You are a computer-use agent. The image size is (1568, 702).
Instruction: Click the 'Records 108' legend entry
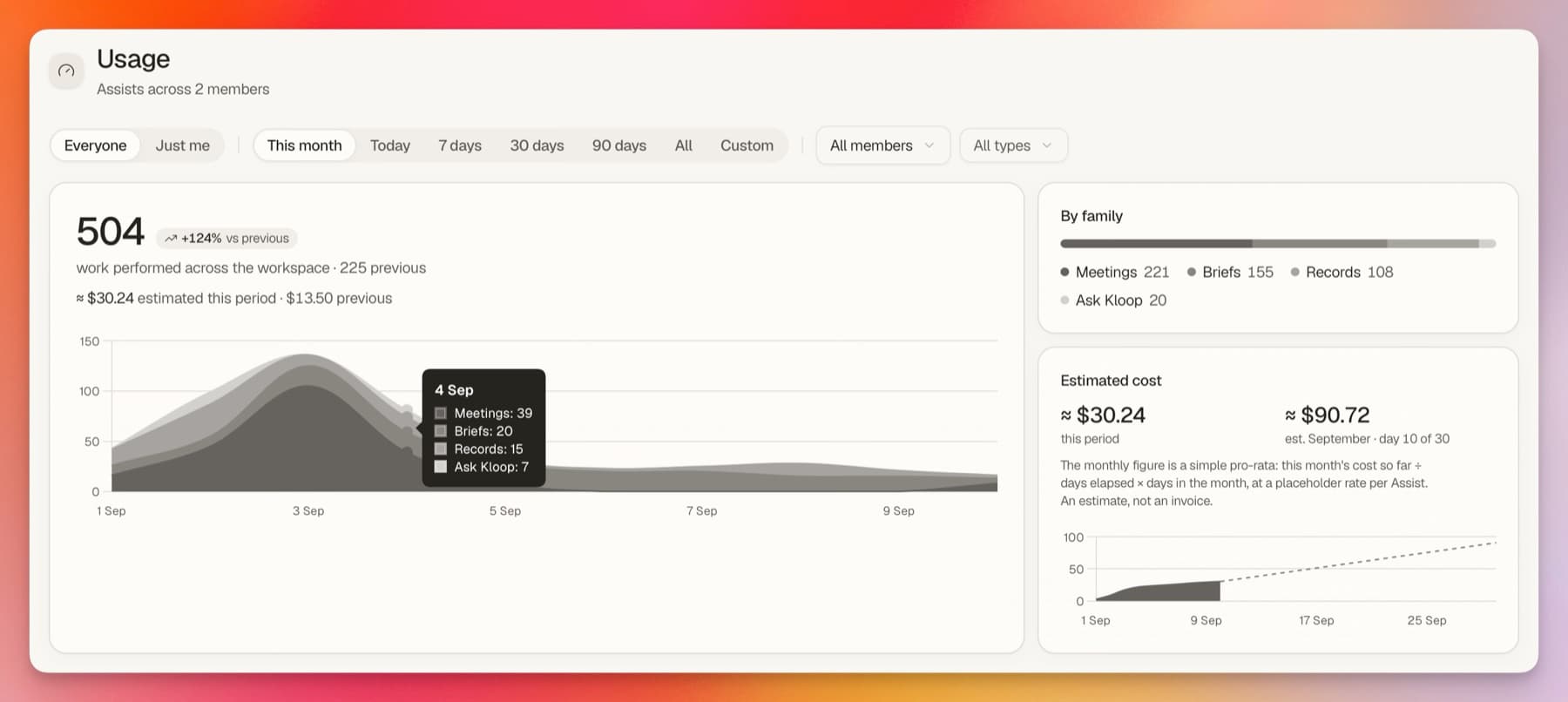point(1342,272)
